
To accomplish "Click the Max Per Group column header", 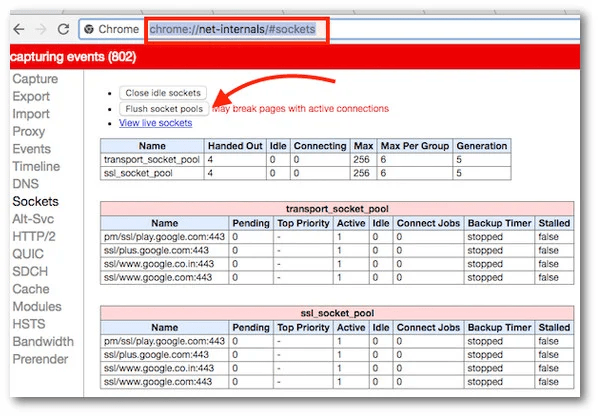I will 415,146.
